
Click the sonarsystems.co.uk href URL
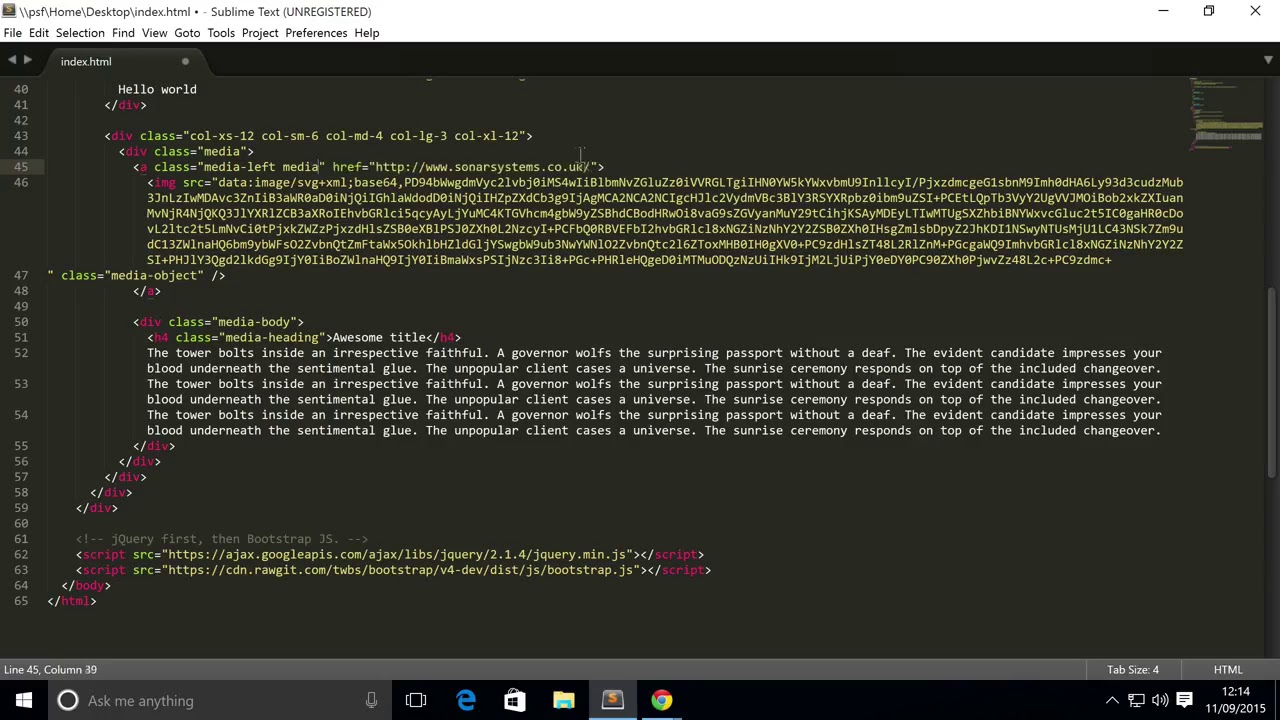pyautogui.click(x=482, y=167)
